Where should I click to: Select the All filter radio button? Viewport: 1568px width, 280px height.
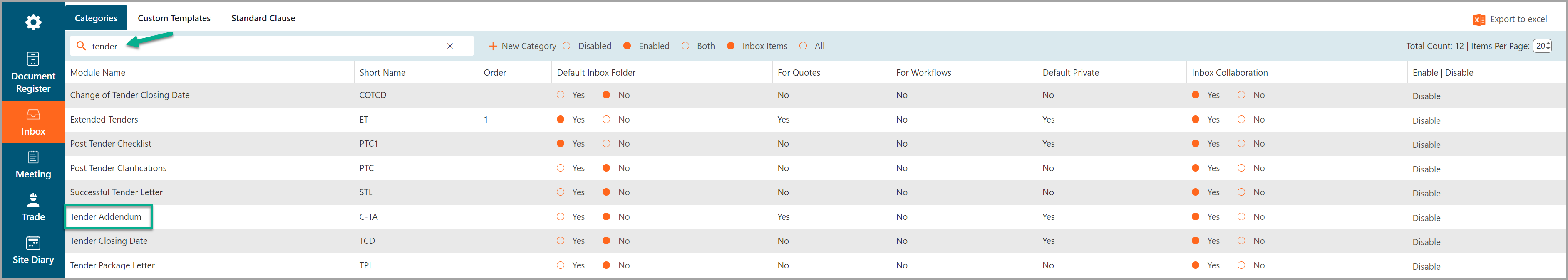(x=804, y=46)
